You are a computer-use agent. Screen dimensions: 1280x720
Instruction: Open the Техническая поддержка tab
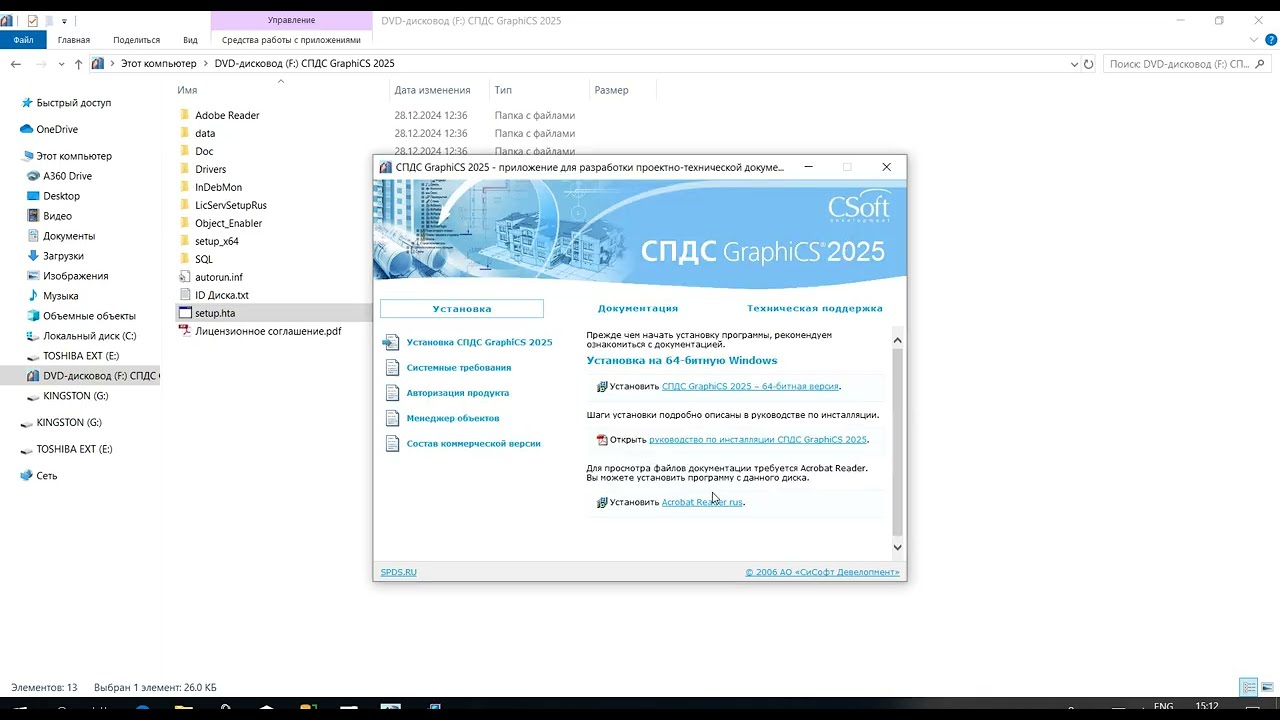pyautogui.click(x=815, y=309)
